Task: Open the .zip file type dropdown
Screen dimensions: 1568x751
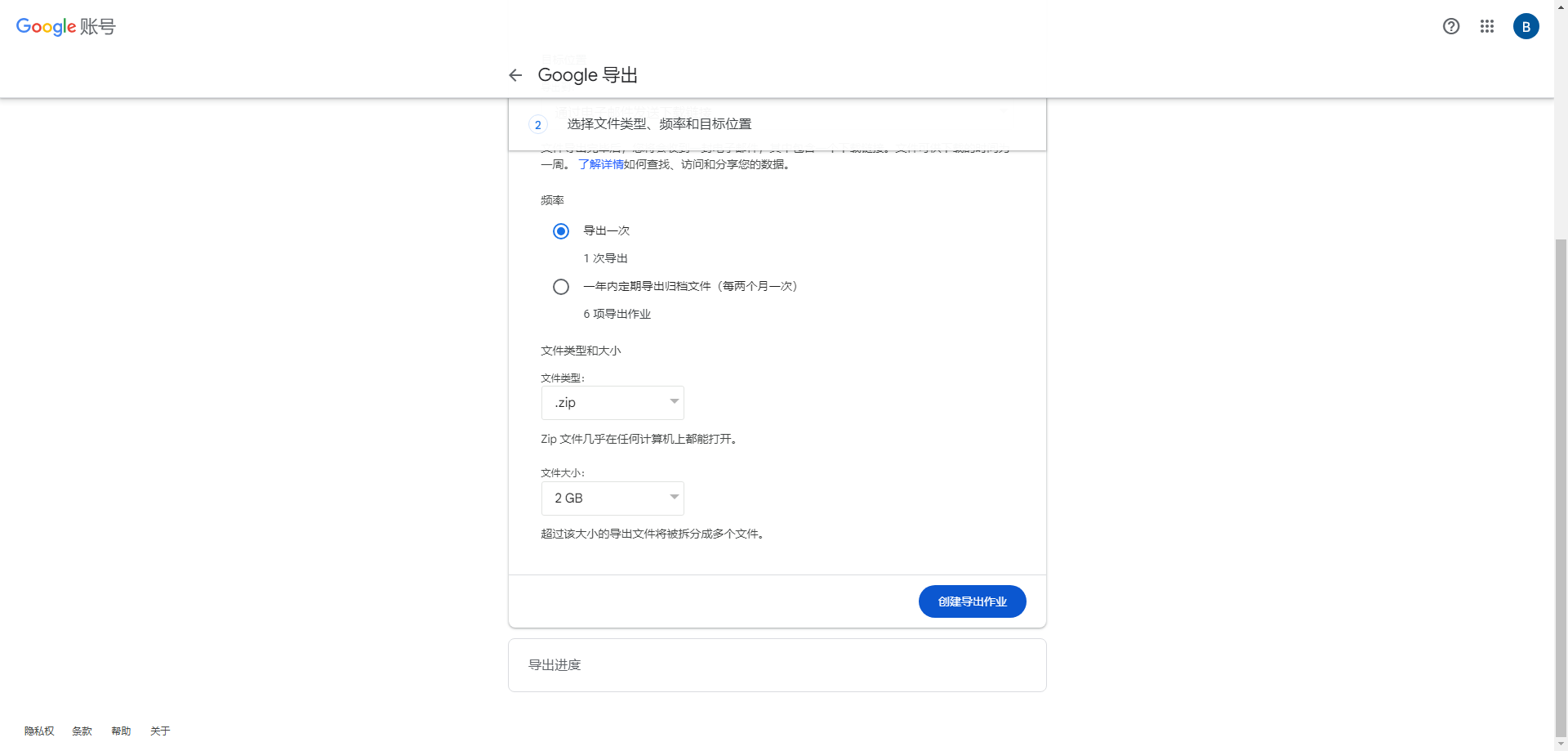Action: coord(612,403)
